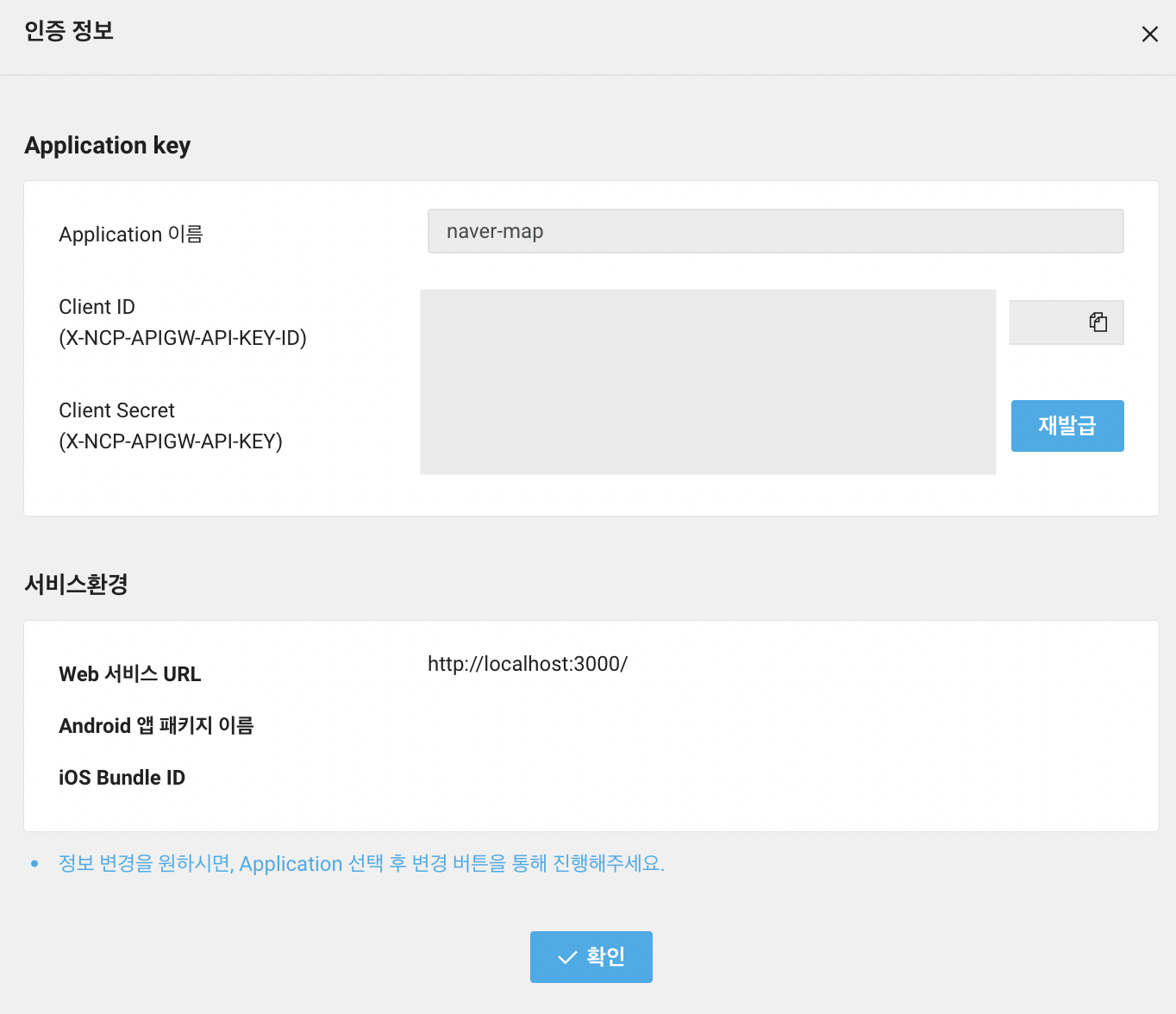Close the 인증 정보 dialog
This screenshot has height=1014, width=1176.
click(1149, 34)
